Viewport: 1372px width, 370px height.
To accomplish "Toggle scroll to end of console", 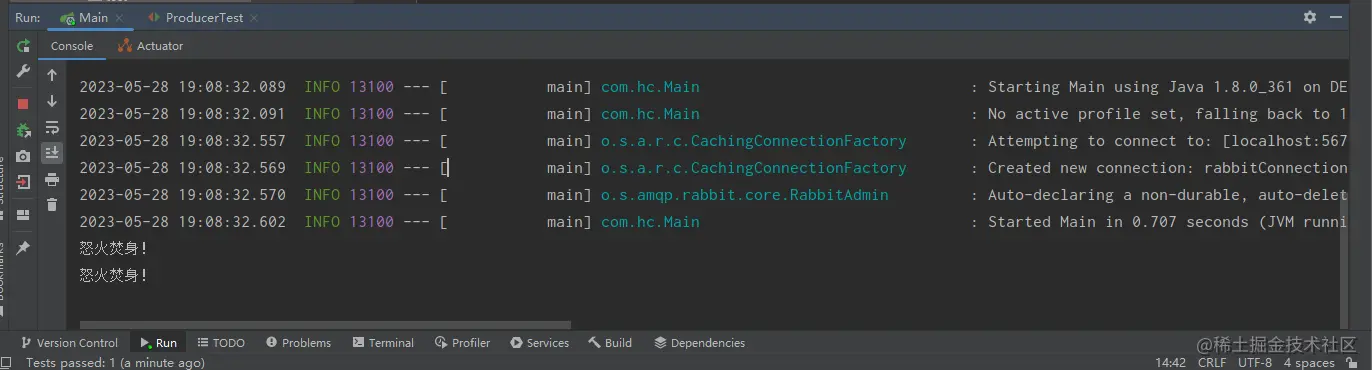I will click(x=52, y=153).
